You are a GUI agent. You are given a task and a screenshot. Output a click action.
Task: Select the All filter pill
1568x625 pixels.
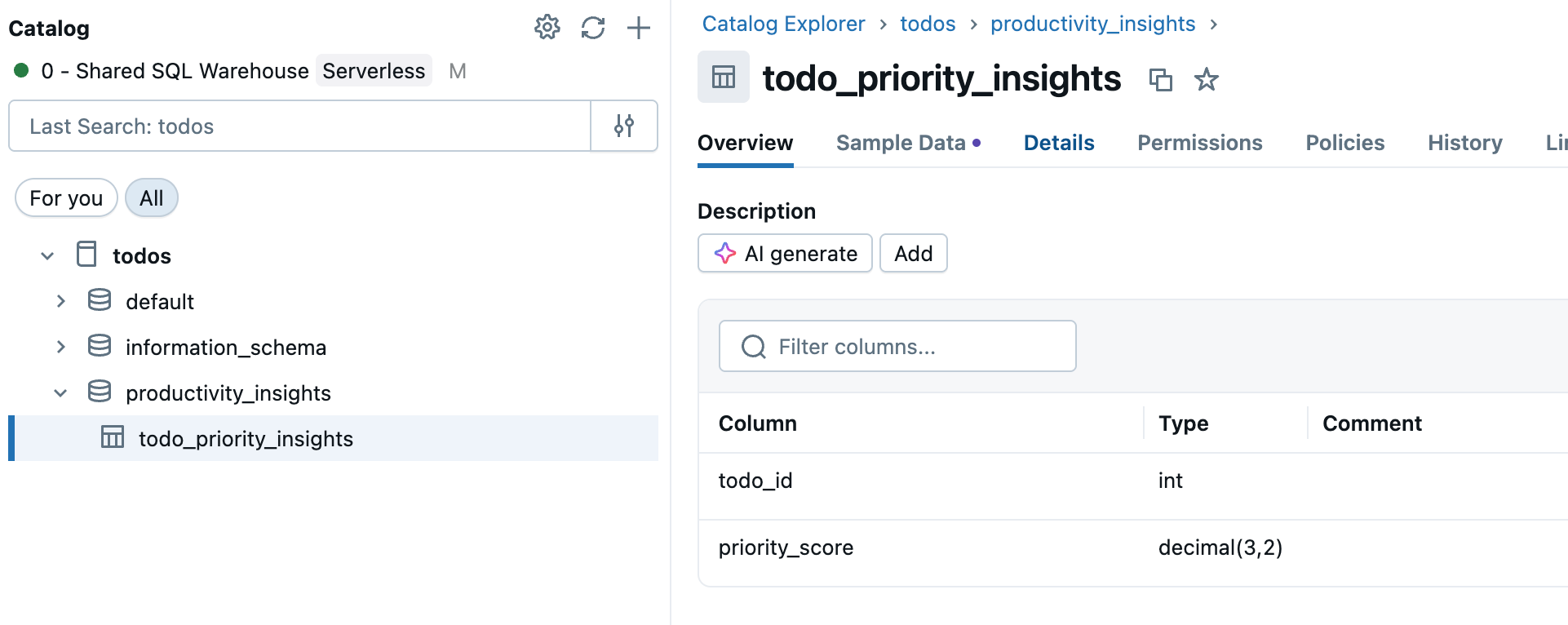151,197
